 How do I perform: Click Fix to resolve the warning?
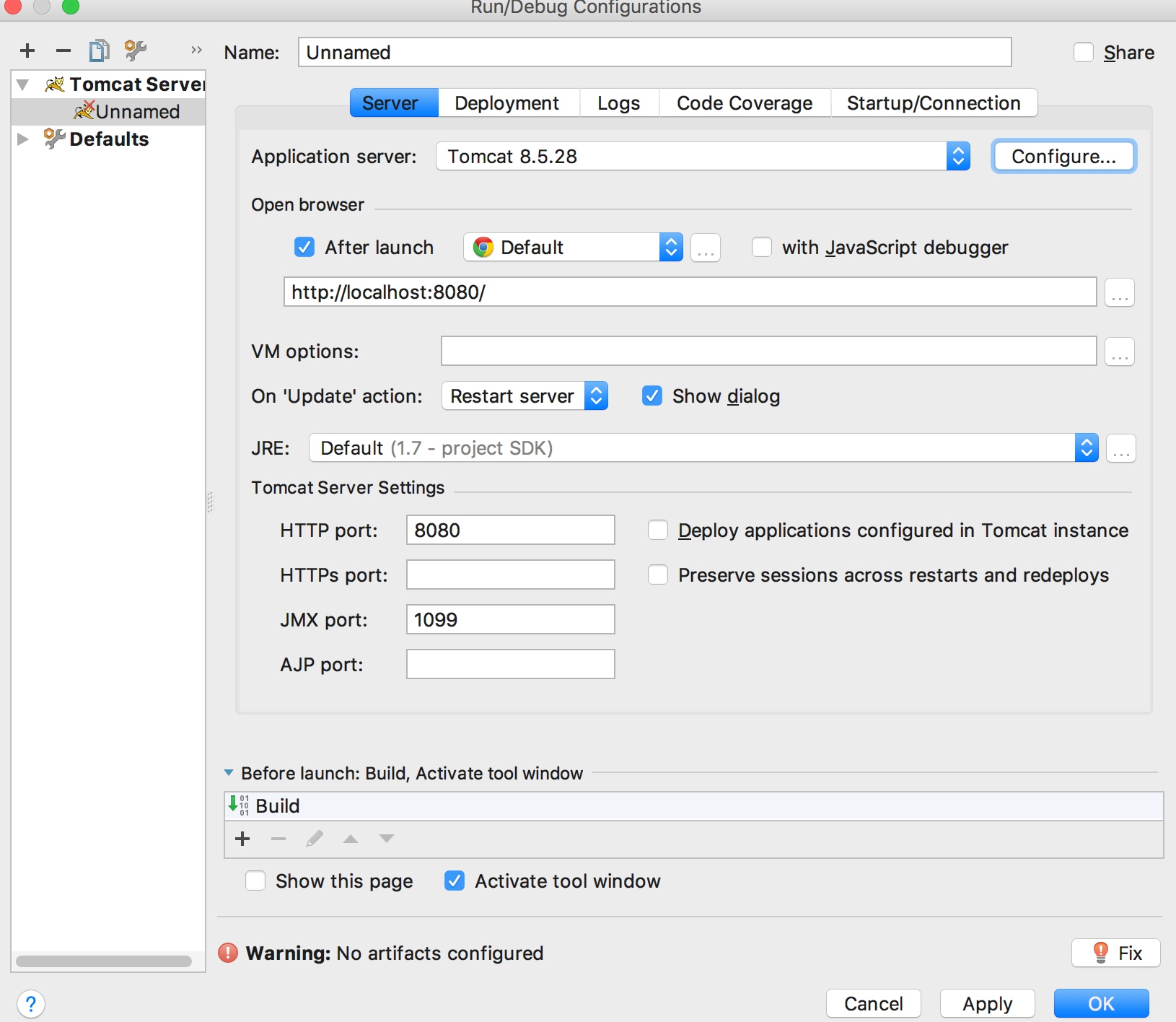point(1116,953)
